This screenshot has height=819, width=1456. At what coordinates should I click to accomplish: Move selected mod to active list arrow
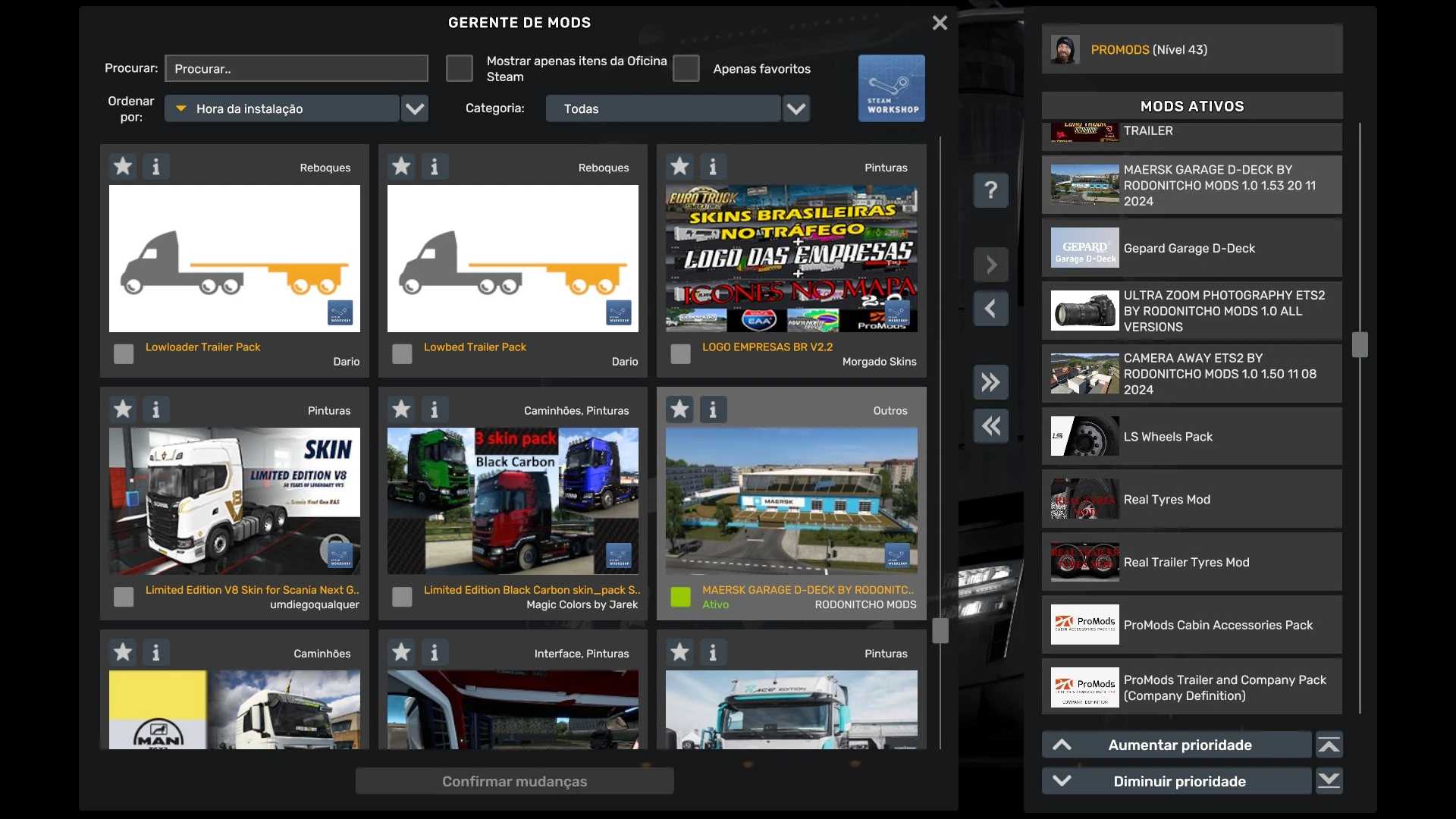[x=990, y=265]
